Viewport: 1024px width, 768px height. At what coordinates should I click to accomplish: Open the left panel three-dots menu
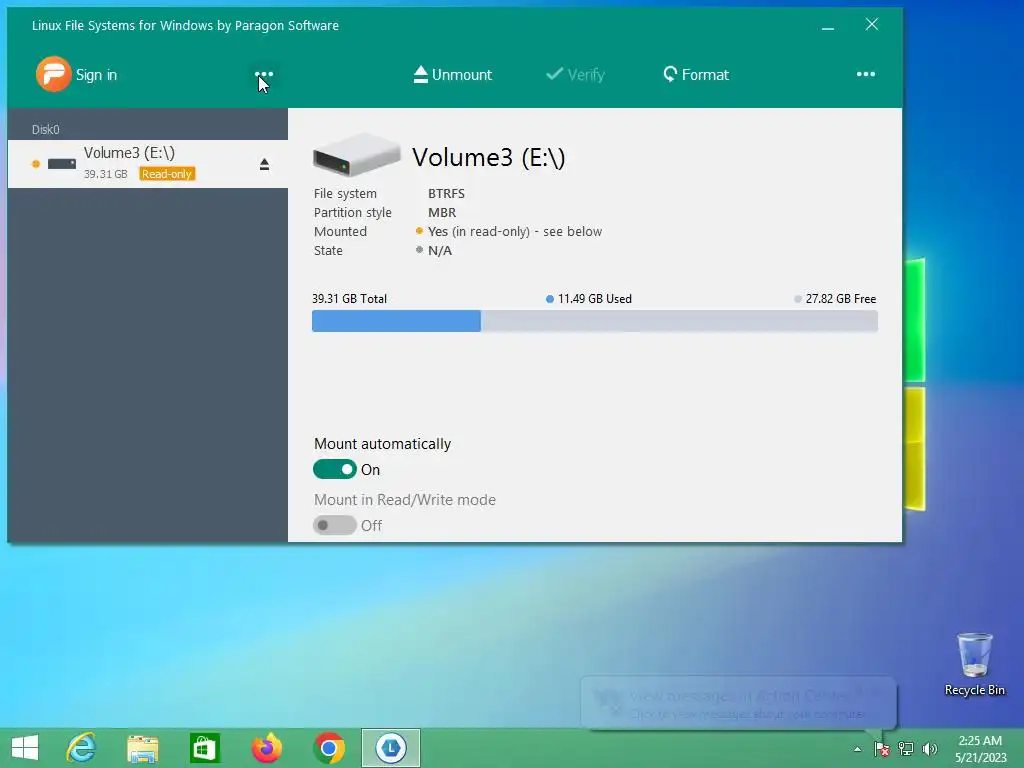point(263,74)
